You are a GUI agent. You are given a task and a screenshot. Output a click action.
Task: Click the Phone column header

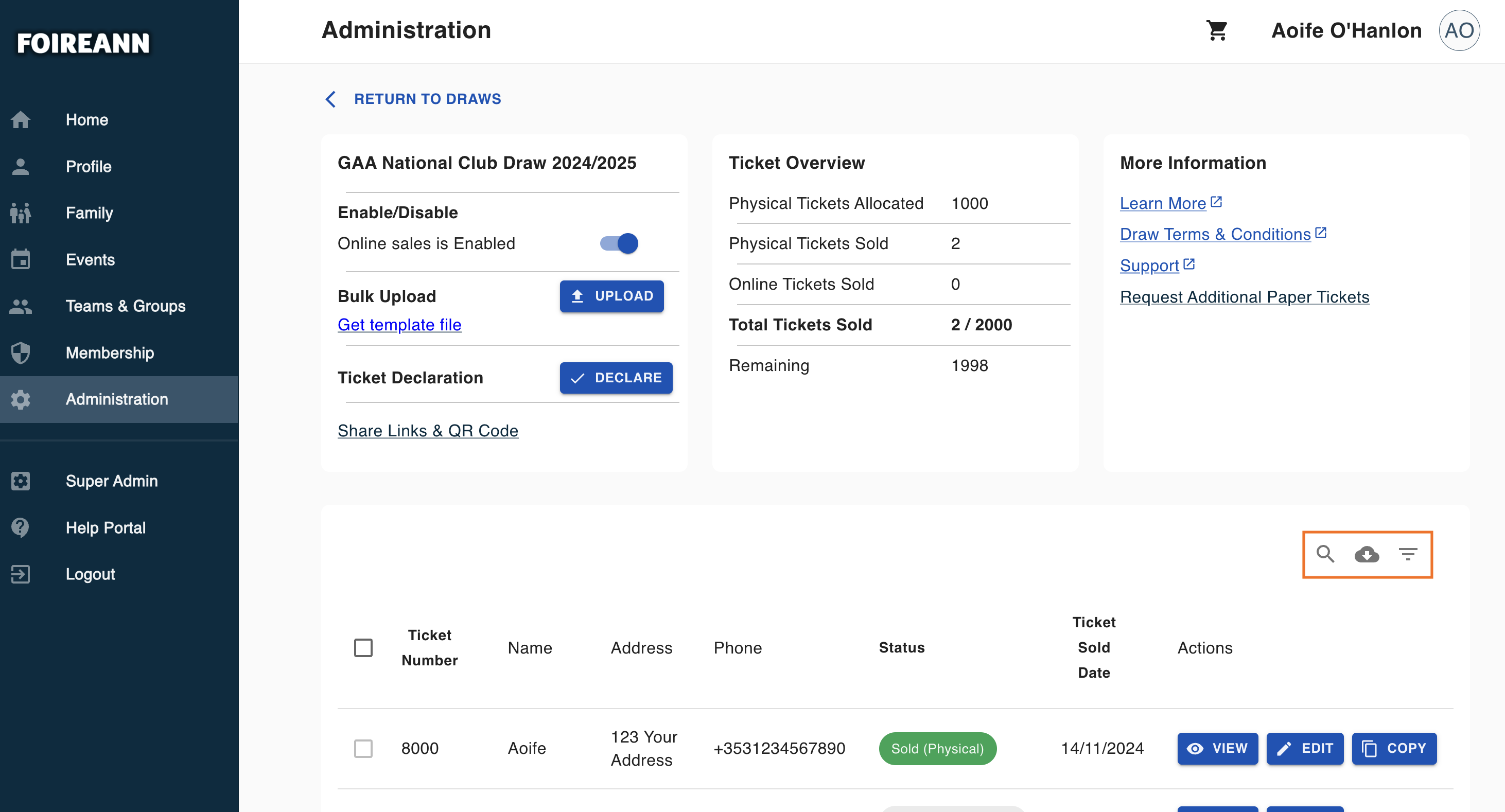(x=737, y=648)
